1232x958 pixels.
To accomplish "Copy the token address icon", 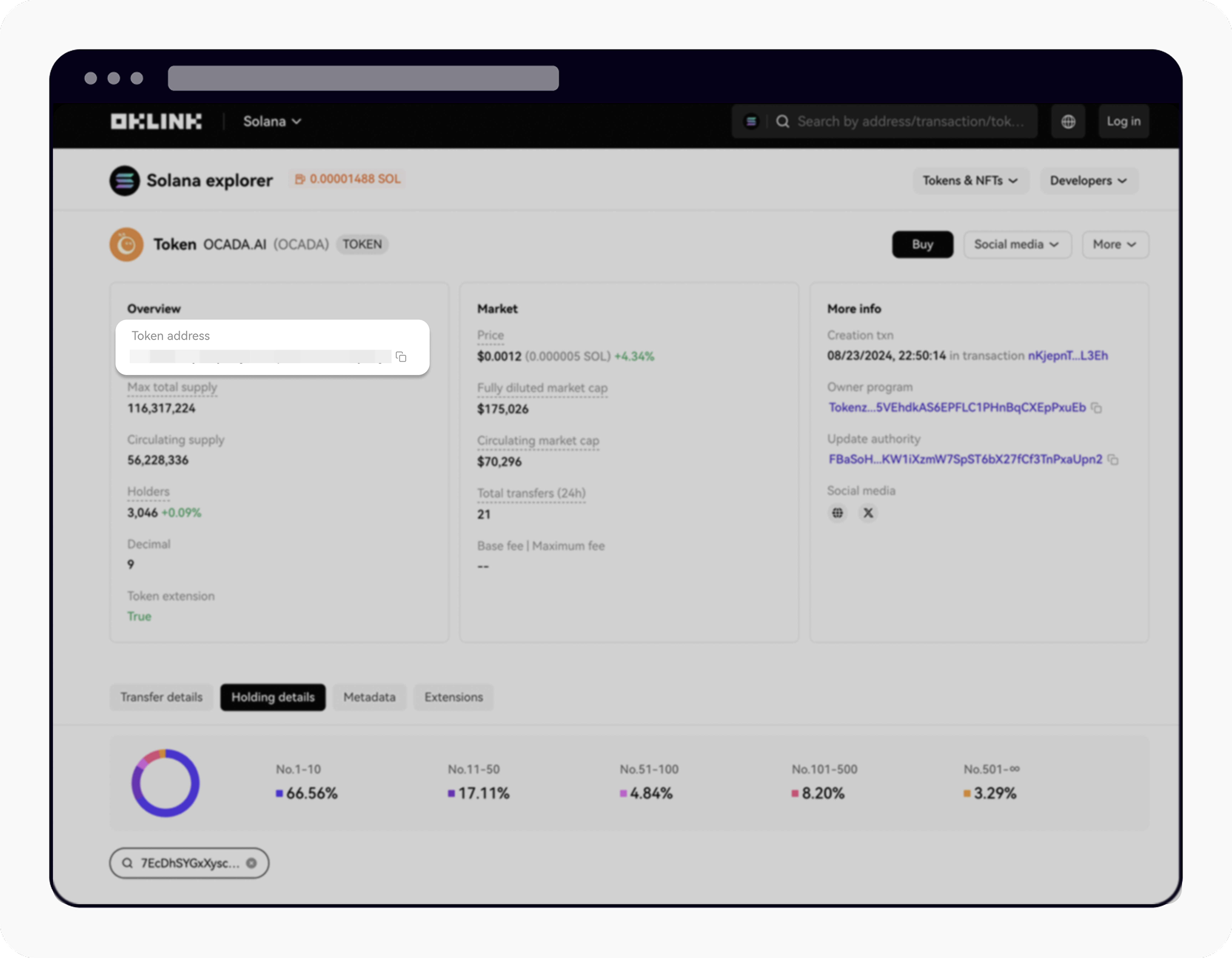I will coord(401,357).
